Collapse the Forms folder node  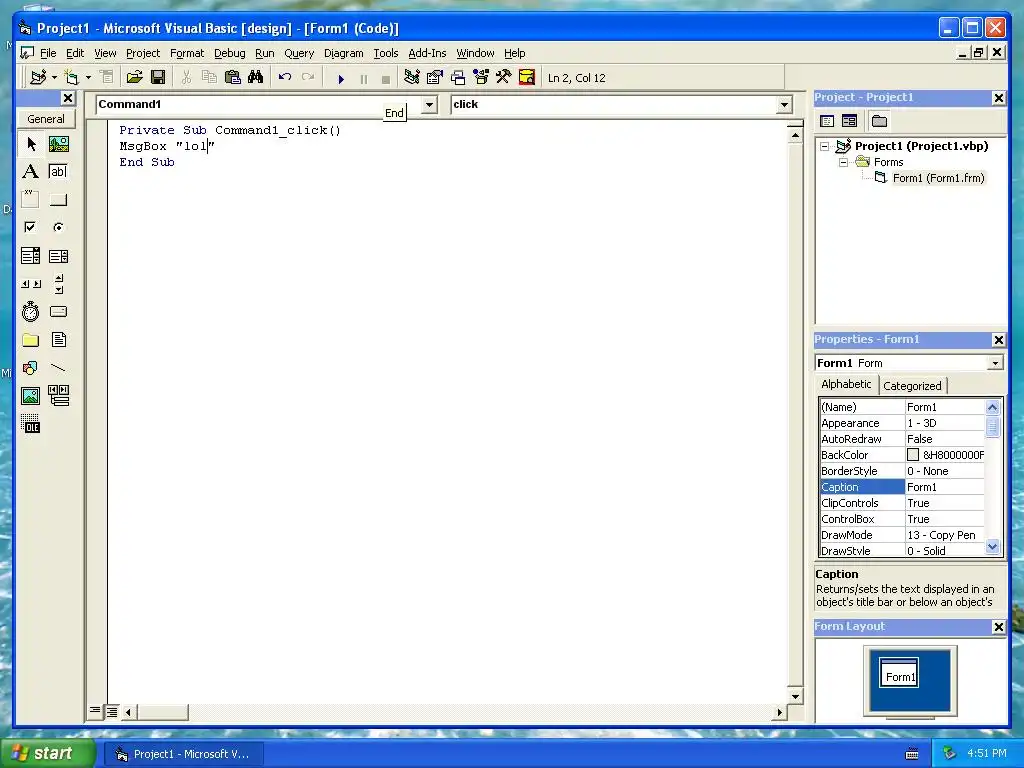click(x=843, y=162)
